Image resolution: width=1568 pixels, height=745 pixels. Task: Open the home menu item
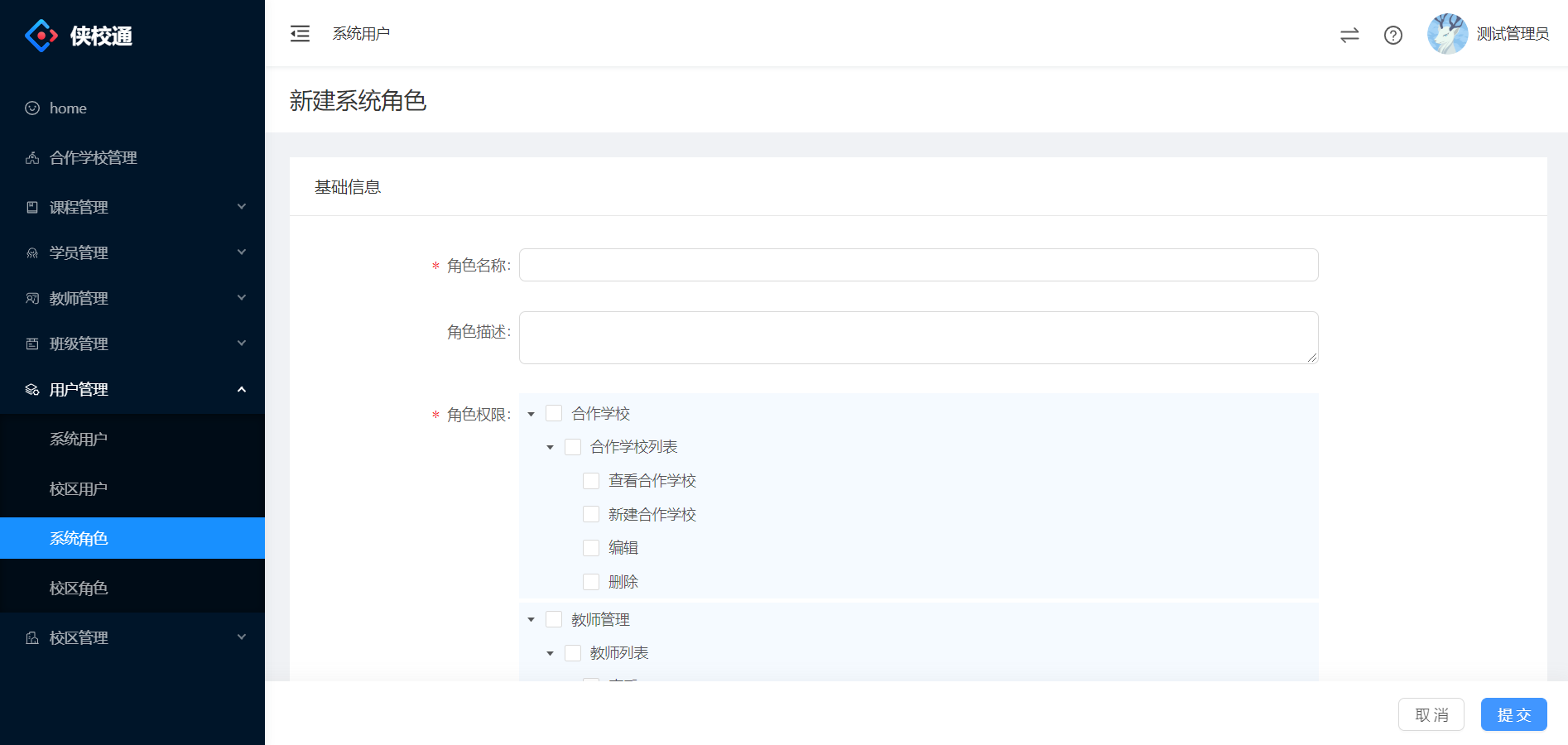(x=132, y=108)
